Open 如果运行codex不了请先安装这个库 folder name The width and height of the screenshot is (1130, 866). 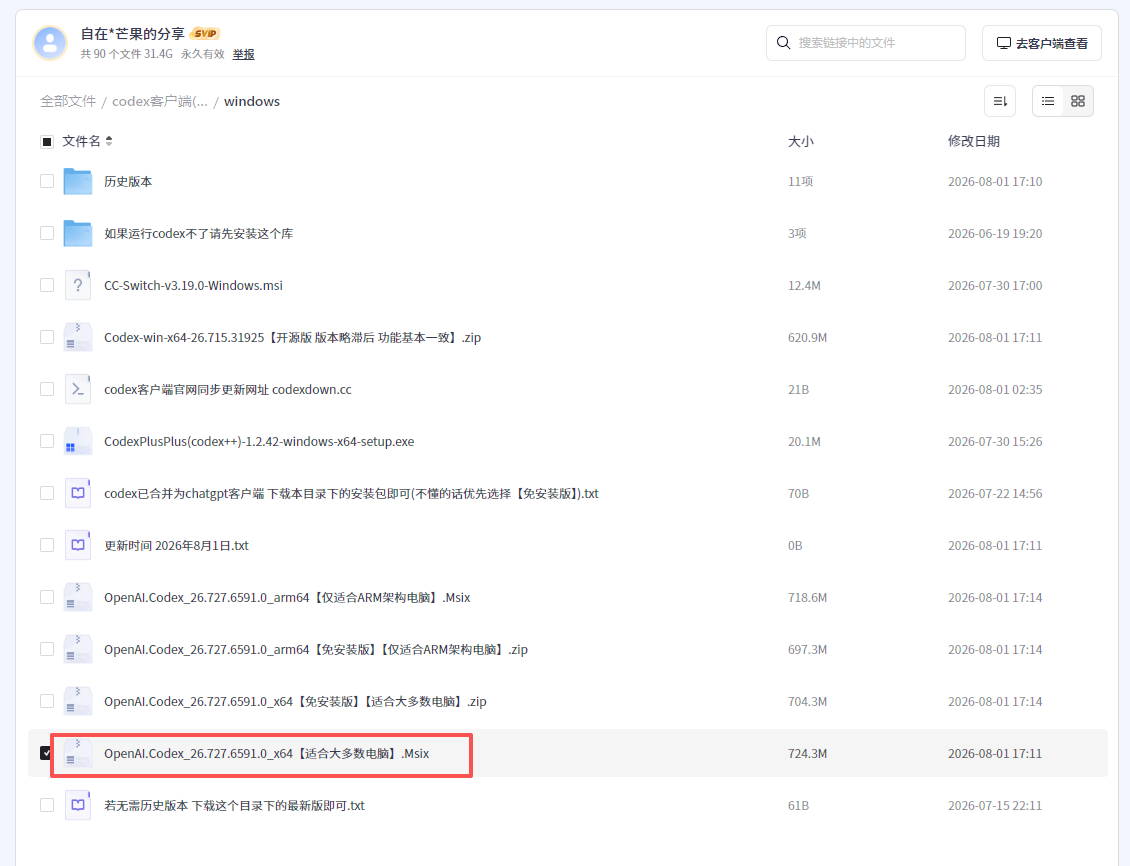point(198,233)
